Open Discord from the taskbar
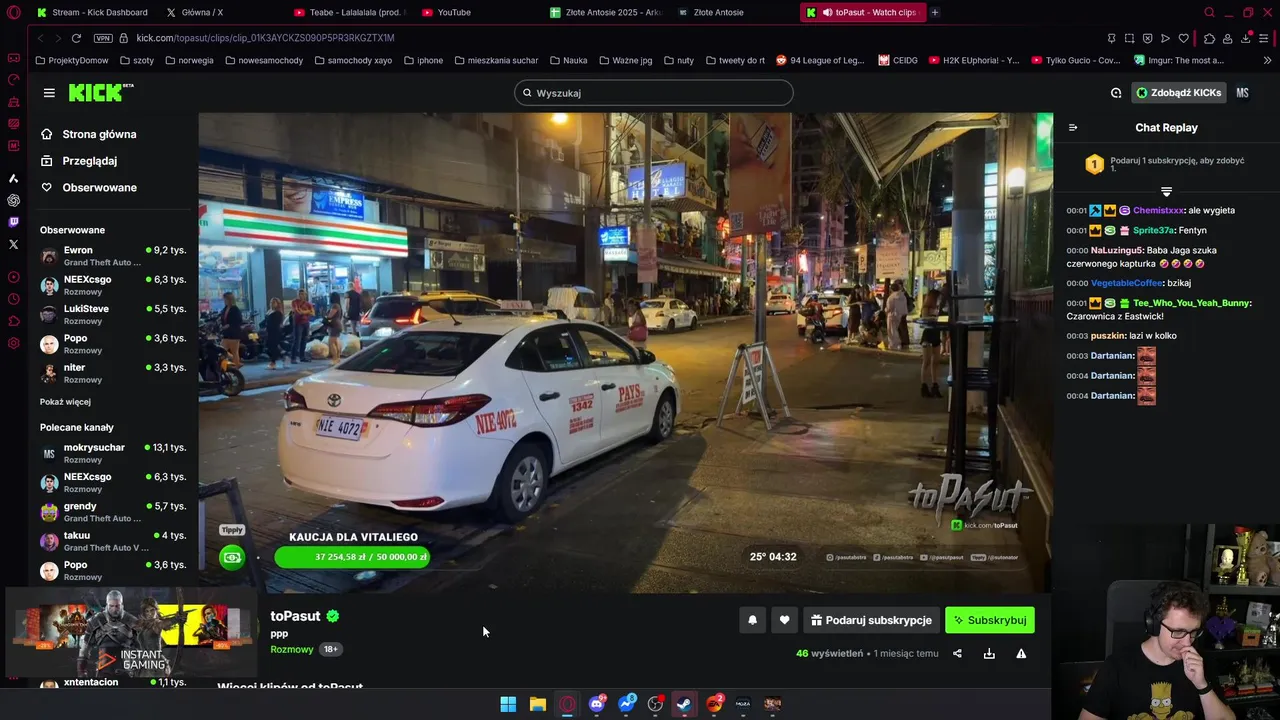 pyautogui.click(x=597, y=704)
